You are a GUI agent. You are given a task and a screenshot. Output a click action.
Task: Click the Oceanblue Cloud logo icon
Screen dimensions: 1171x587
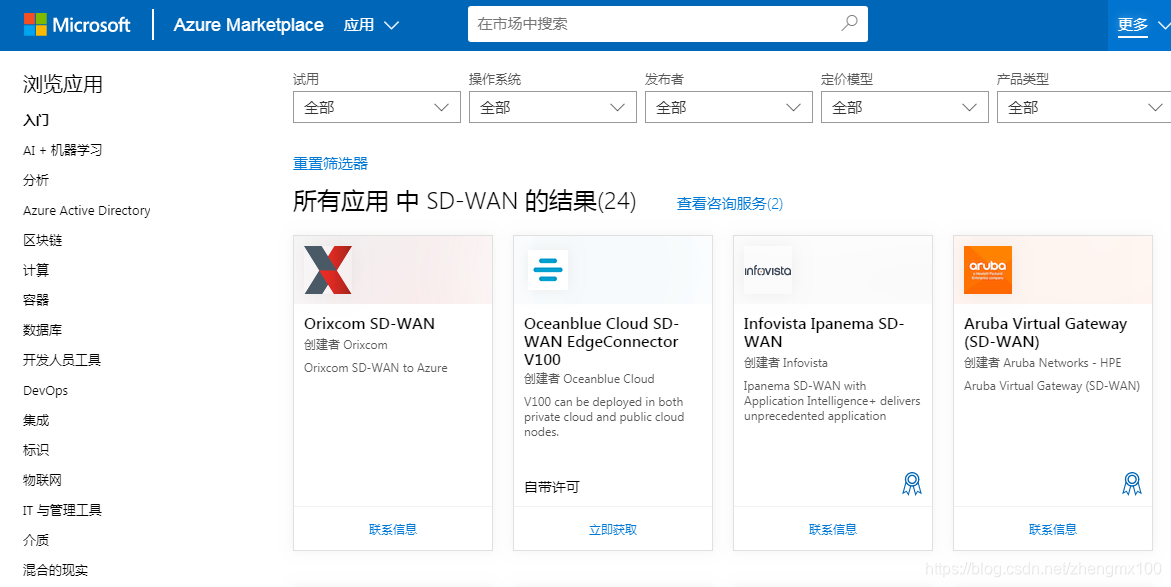(x=548, y=269)
